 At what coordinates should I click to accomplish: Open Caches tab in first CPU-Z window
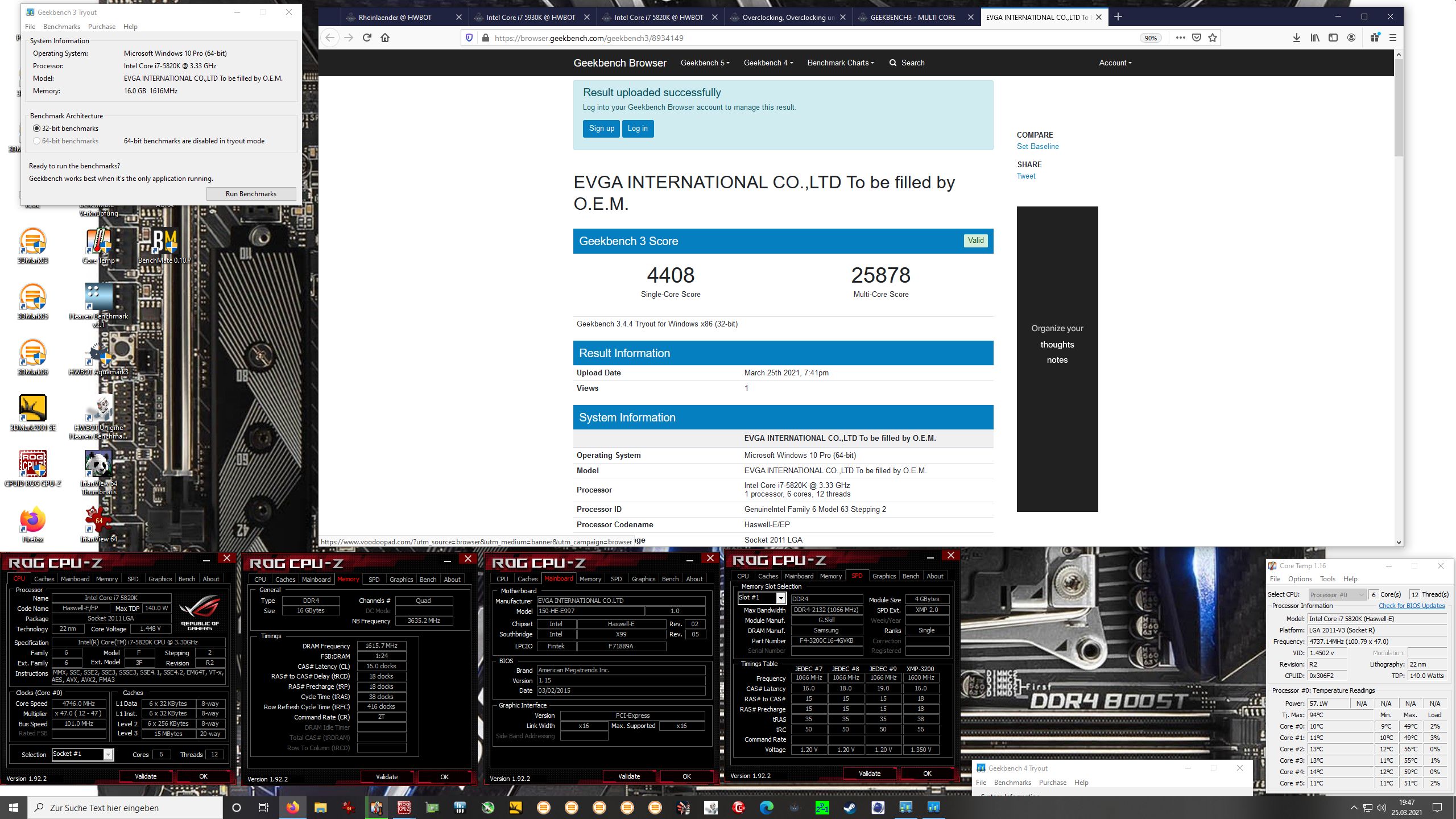(44, 579)
